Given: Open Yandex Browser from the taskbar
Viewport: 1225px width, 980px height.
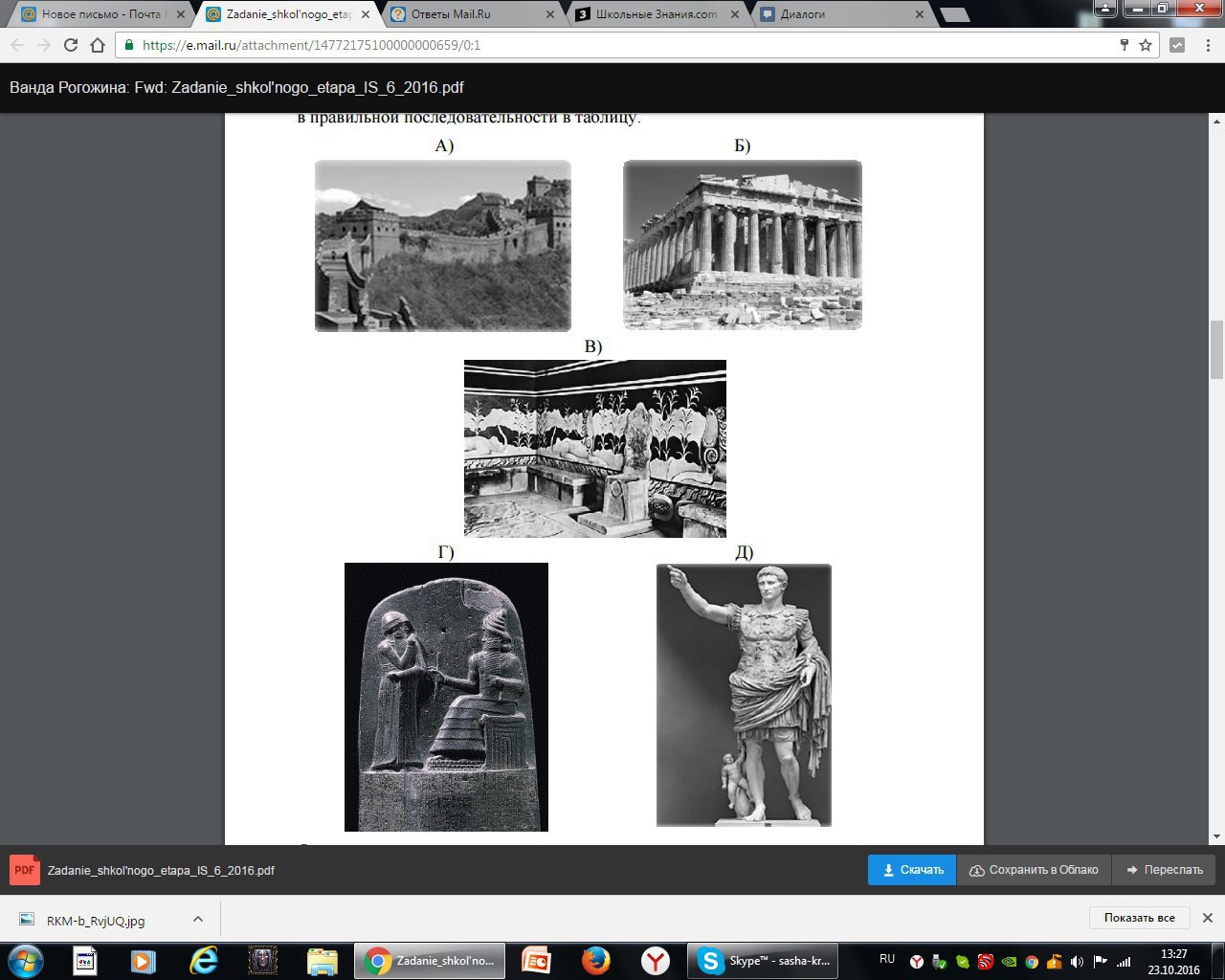Looking at the screenshot, I should click(x=655, y=961).
